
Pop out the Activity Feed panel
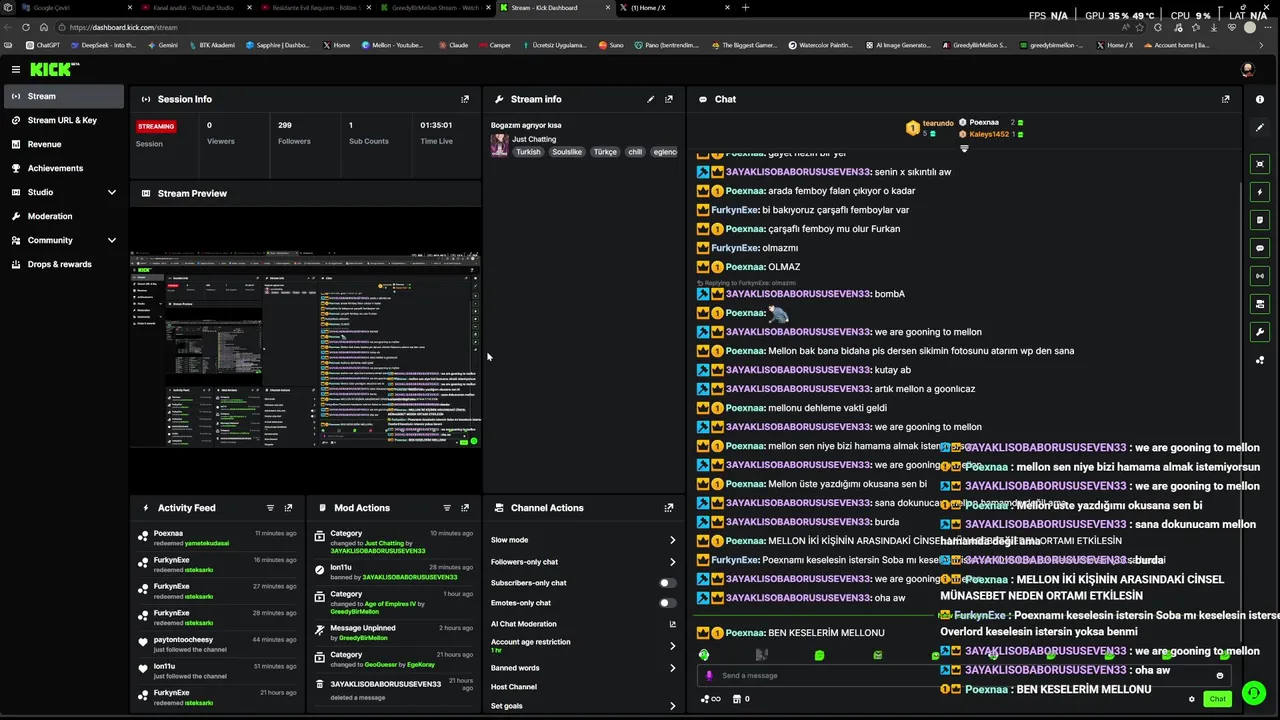[289, 508]
